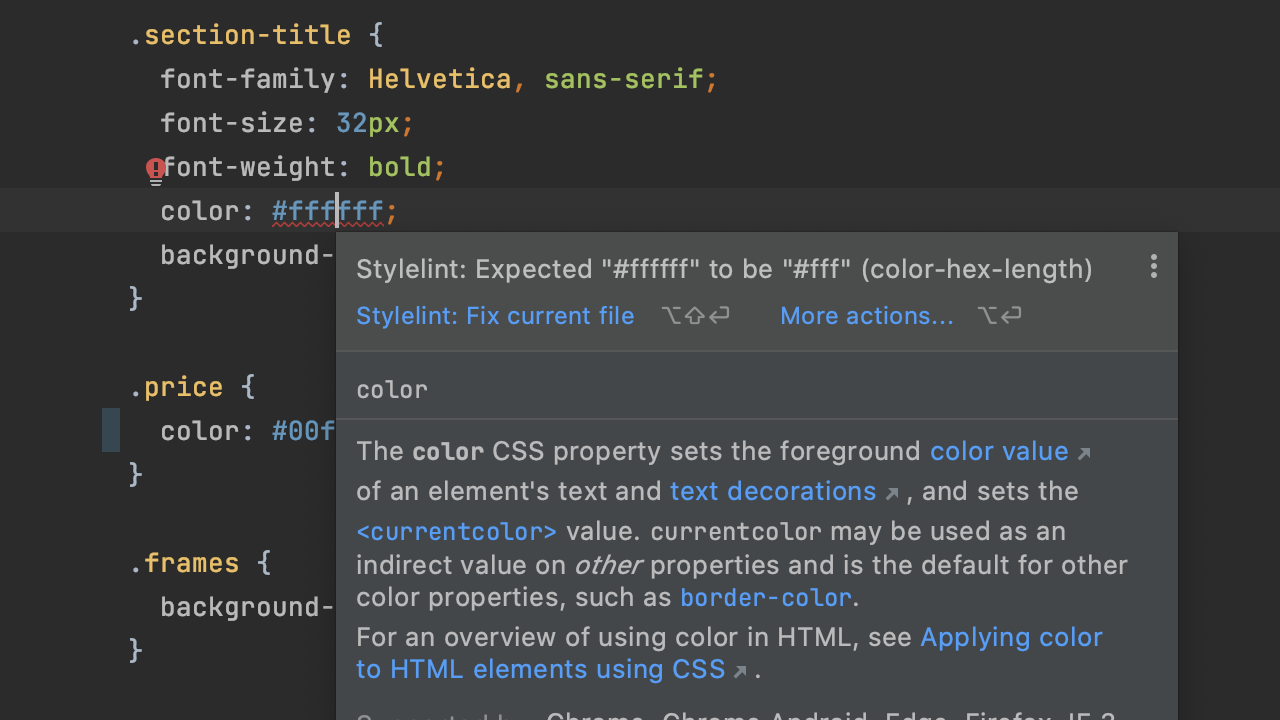Follow the 'color value' documentation link
The image size is (1280, 720).
coord(999,451)
